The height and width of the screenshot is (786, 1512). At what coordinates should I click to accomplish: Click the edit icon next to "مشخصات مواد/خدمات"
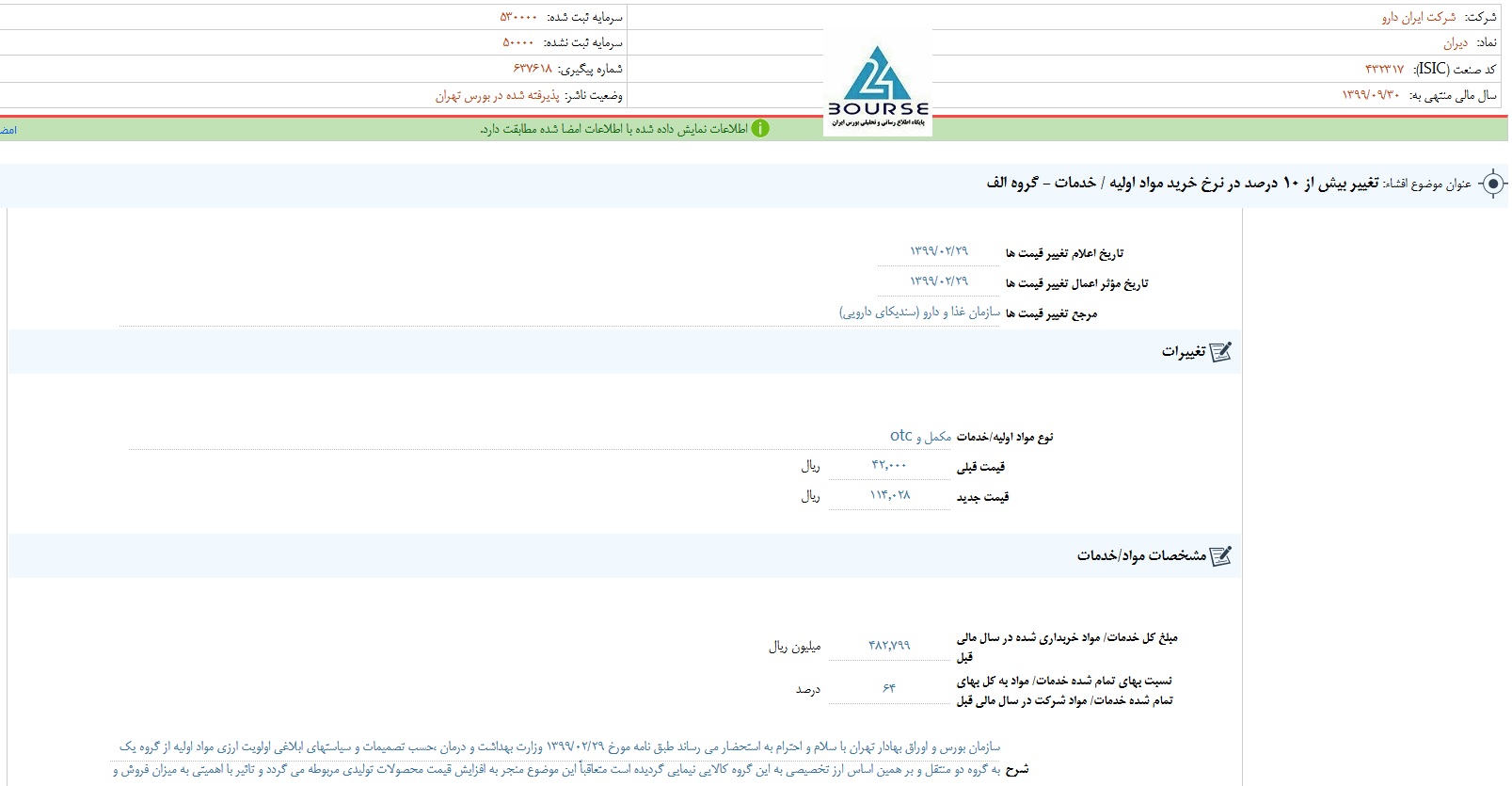[x=1220, y=555]
